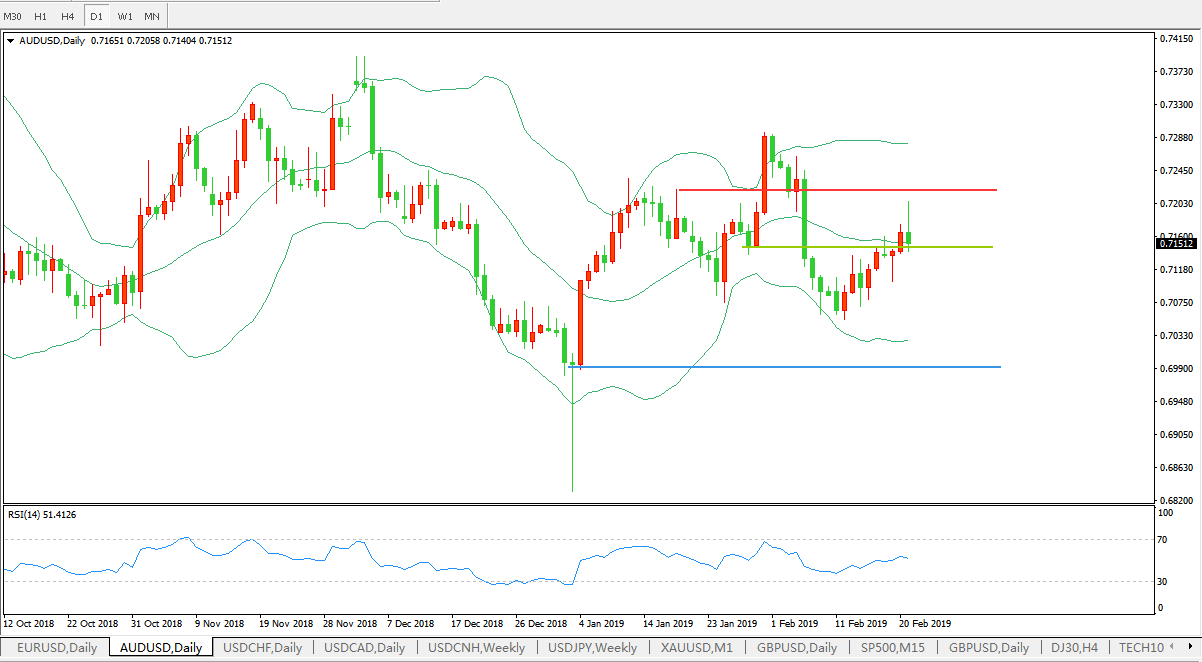Click the MN monthly timeframe button
1202x662 pixels.
[152, 16]
